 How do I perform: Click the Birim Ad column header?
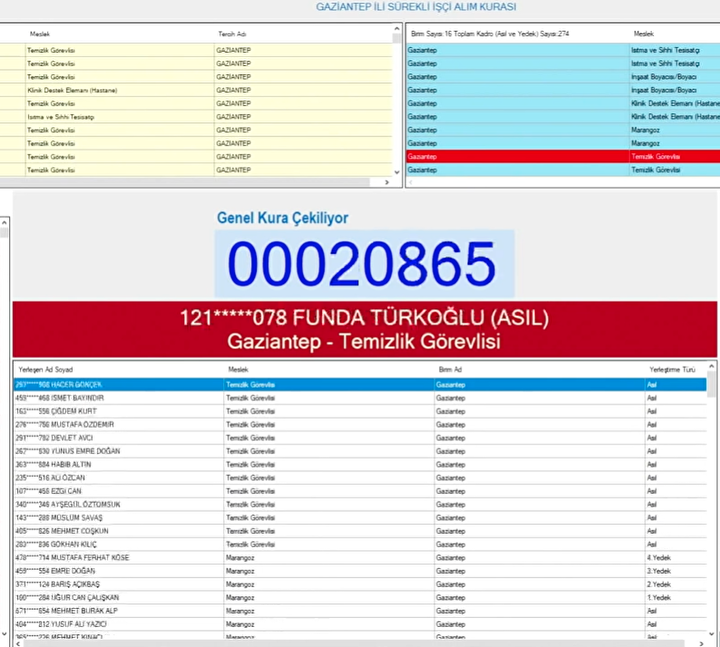coord(450,370)
